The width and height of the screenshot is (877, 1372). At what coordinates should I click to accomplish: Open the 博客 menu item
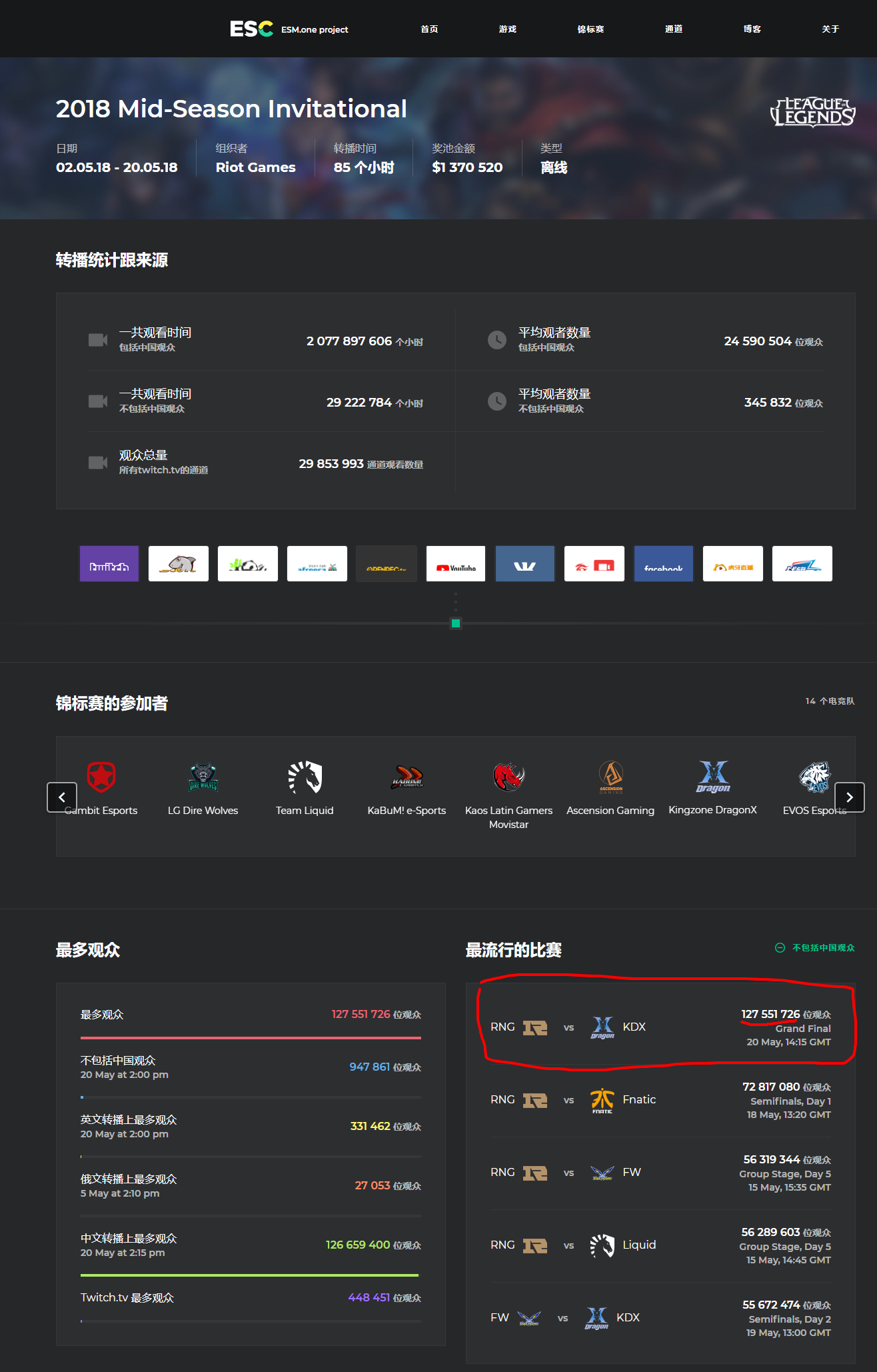pos(752,29)
